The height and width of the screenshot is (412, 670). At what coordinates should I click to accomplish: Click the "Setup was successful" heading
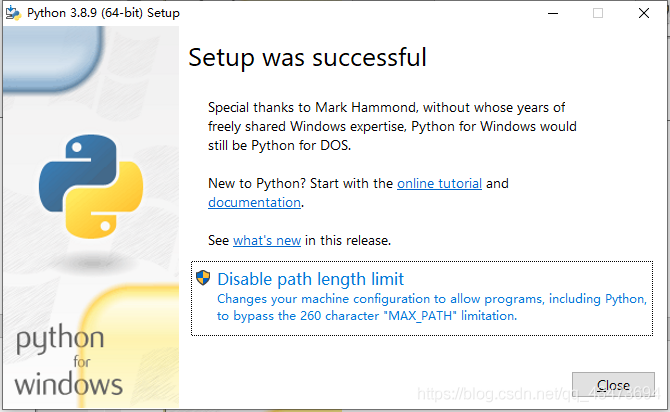pos(307,57)
